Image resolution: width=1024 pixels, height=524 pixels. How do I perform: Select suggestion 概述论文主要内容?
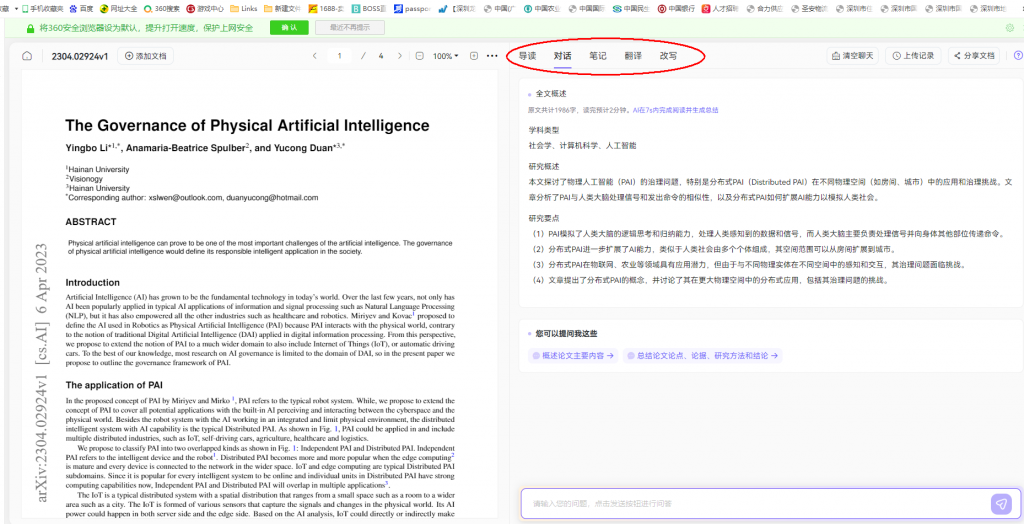coord(573,356)
